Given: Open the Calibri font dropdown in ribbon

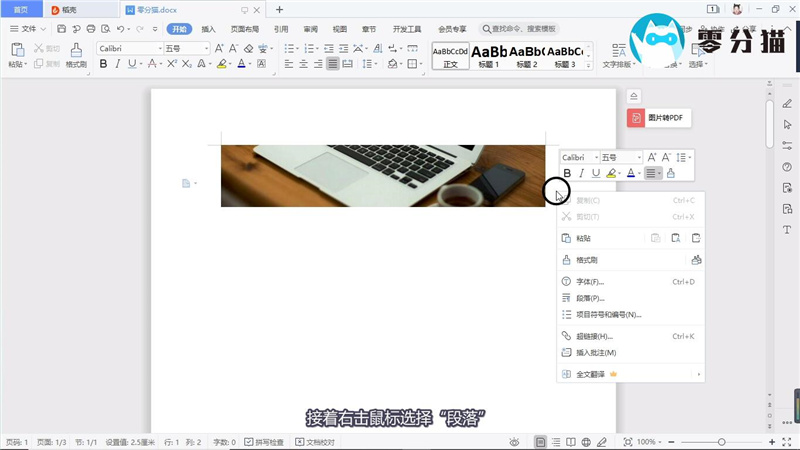Looking at the screenshot, I should point(160,48).
